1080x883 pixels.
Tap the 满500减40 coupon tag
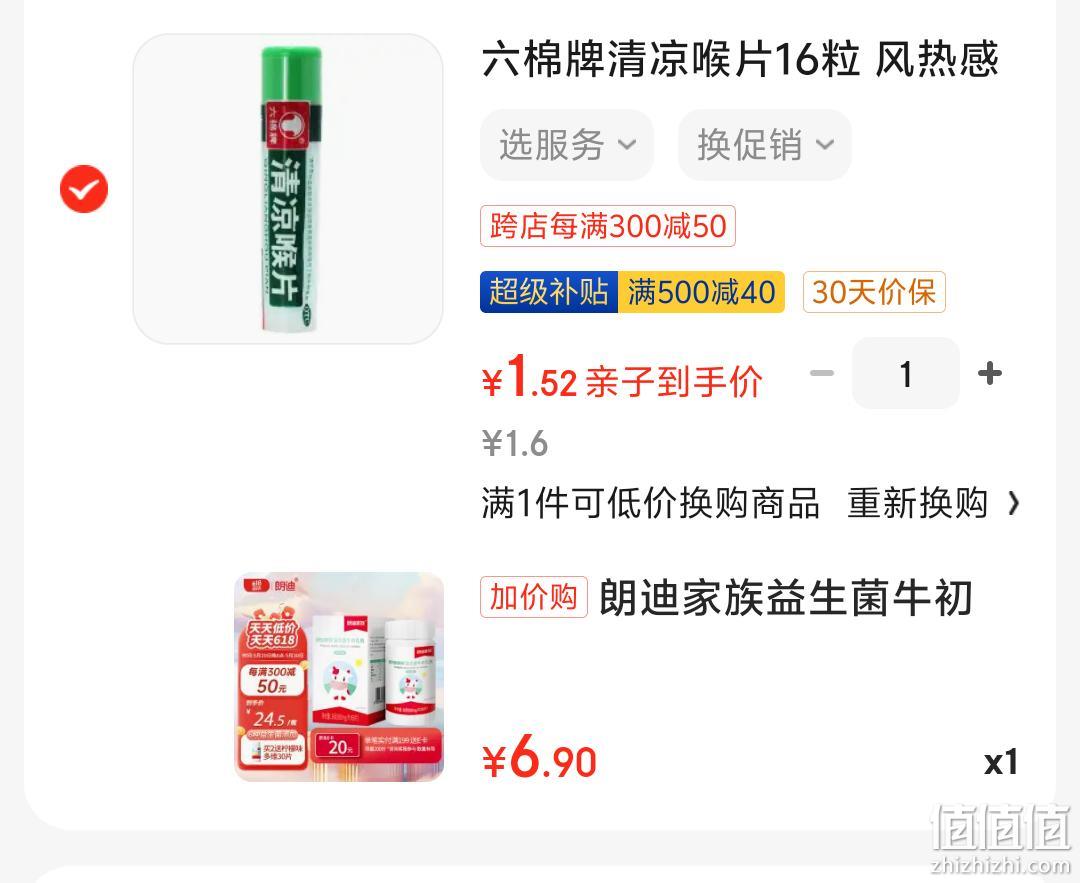tap(701, 292)
